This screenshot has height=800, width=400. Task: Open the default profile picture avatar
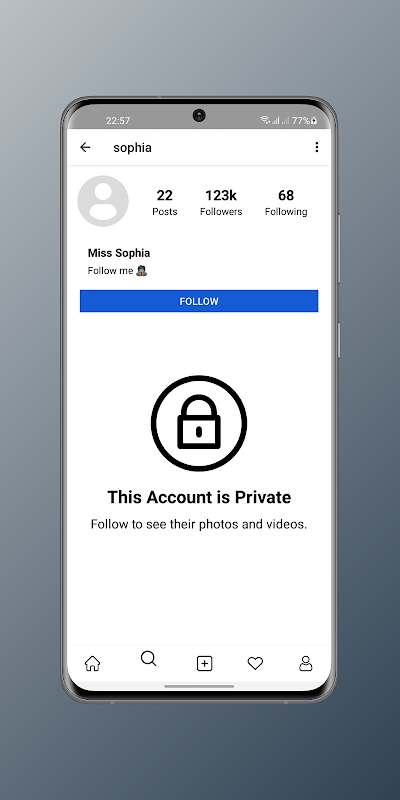tap(103, 201)
